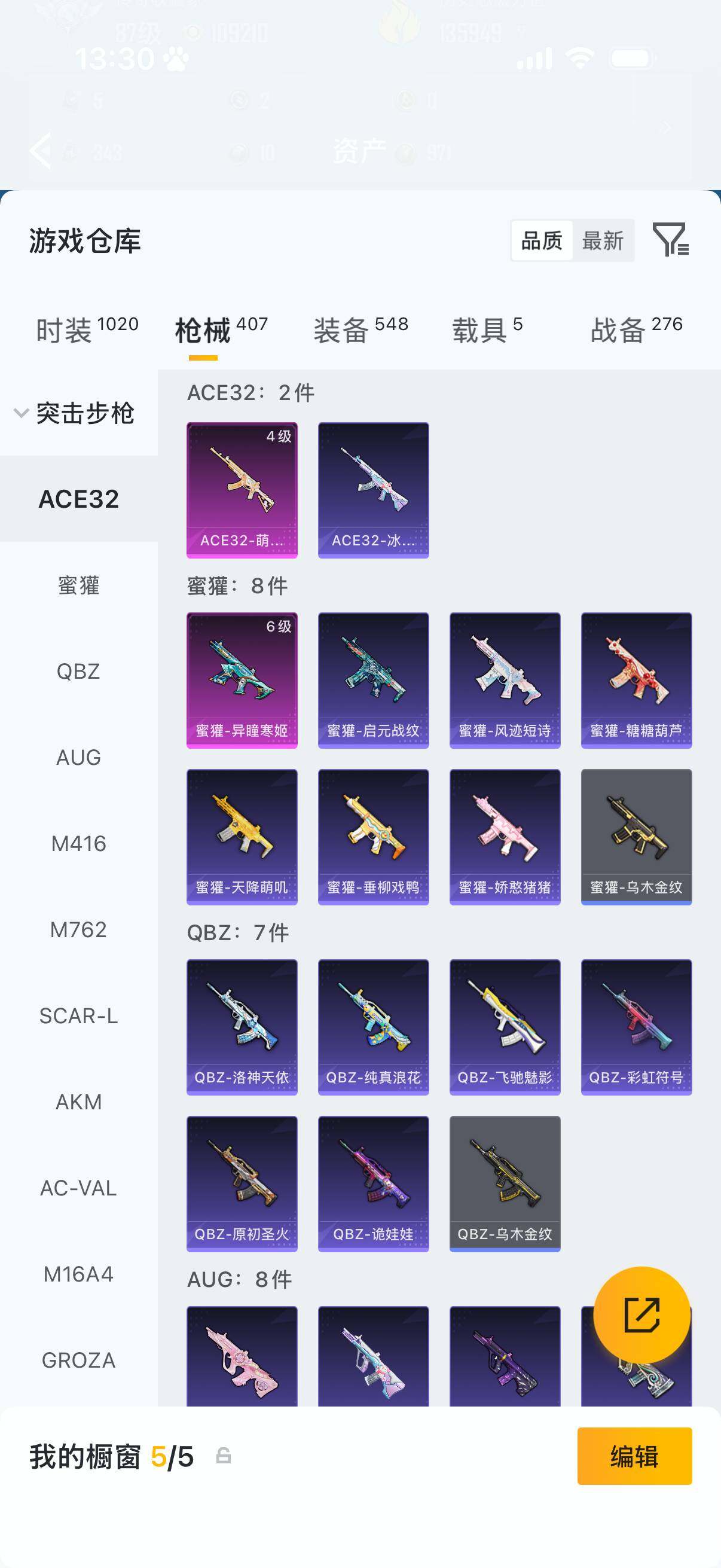Select the QBZ-彩虹符号 skin card

(x=637, y=1027)
